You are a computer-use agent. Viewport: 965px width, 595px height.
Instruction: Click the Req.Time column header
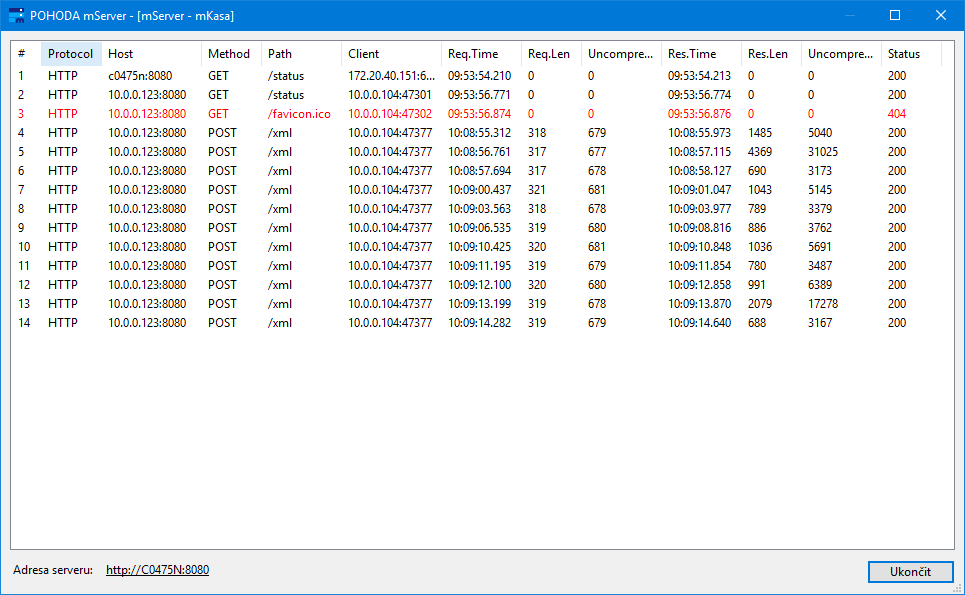coord(481,54)
